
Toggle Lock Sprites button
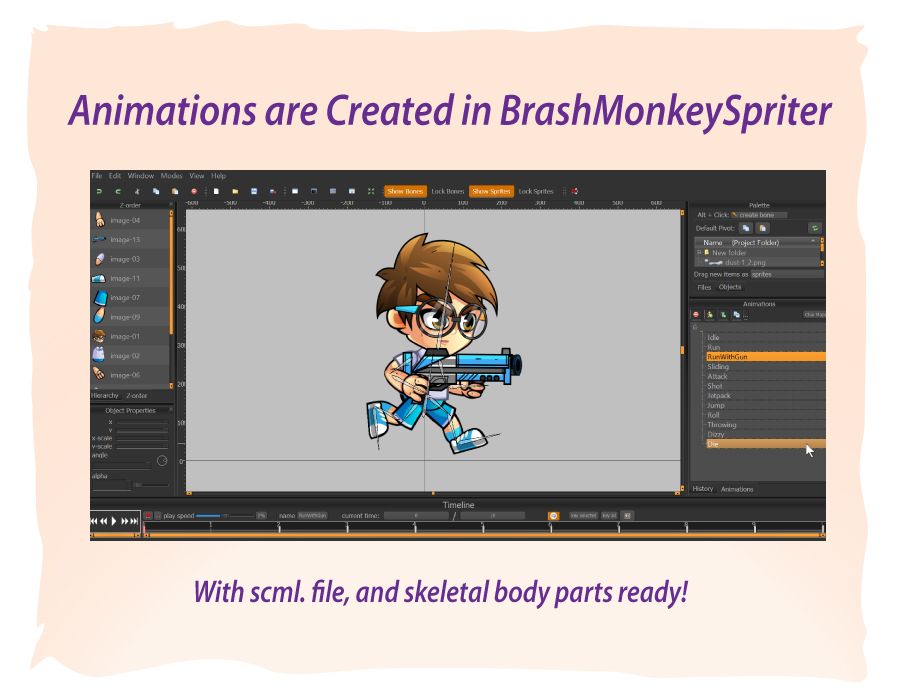536,192
